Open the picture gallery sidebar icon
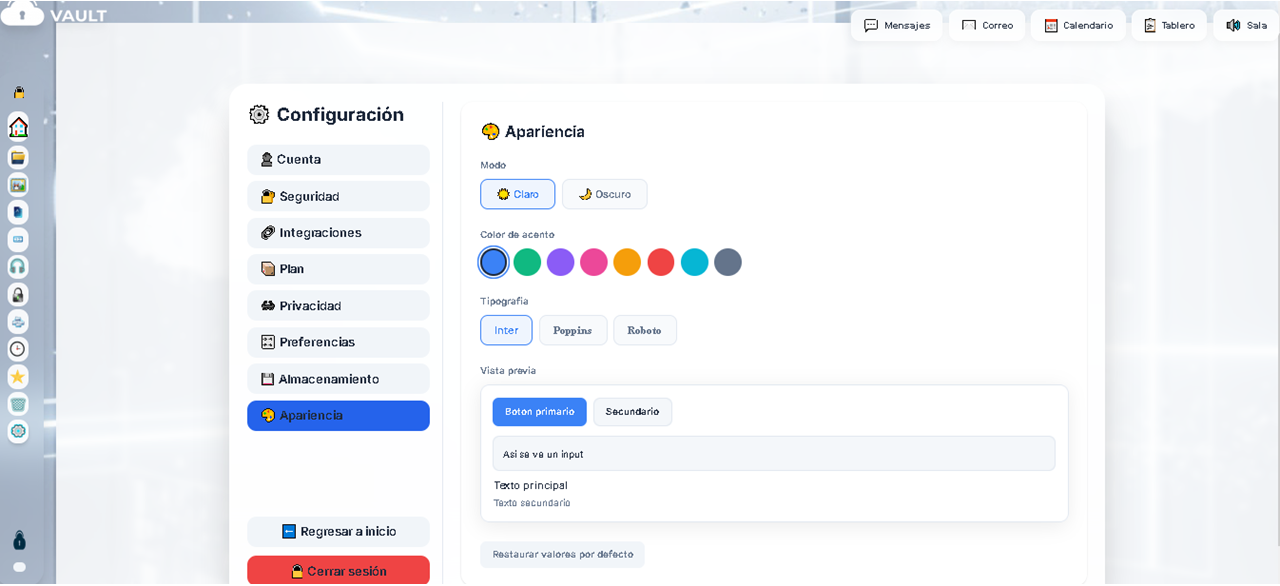1280x586 pixels. point(18,185)
